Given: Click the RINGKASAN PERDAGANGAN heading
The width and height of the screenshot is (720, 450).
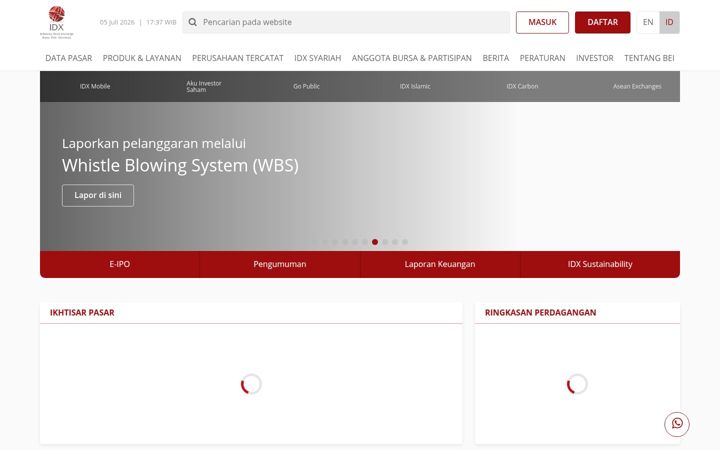Looking at the screenshot, I should coord(540,312).
